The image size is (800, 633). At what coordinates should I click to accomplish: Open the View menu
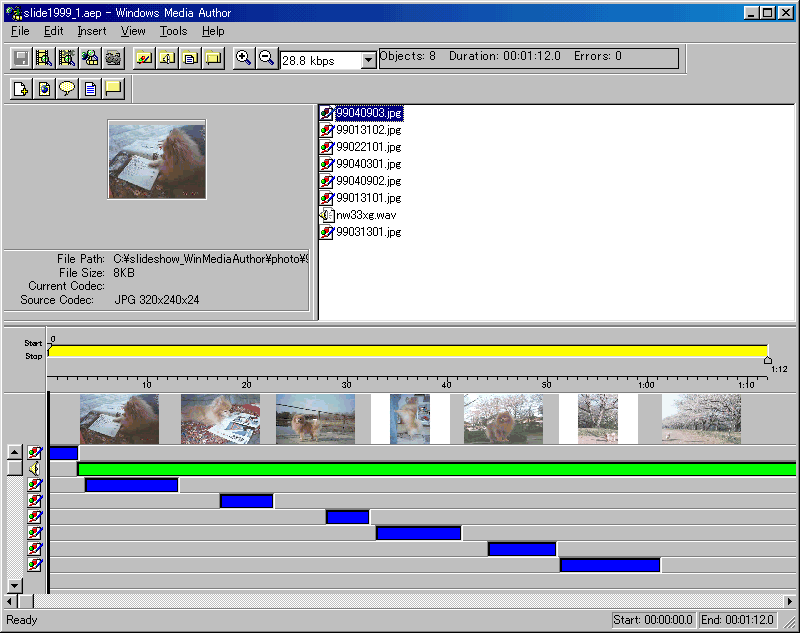(x=133, y=31)
